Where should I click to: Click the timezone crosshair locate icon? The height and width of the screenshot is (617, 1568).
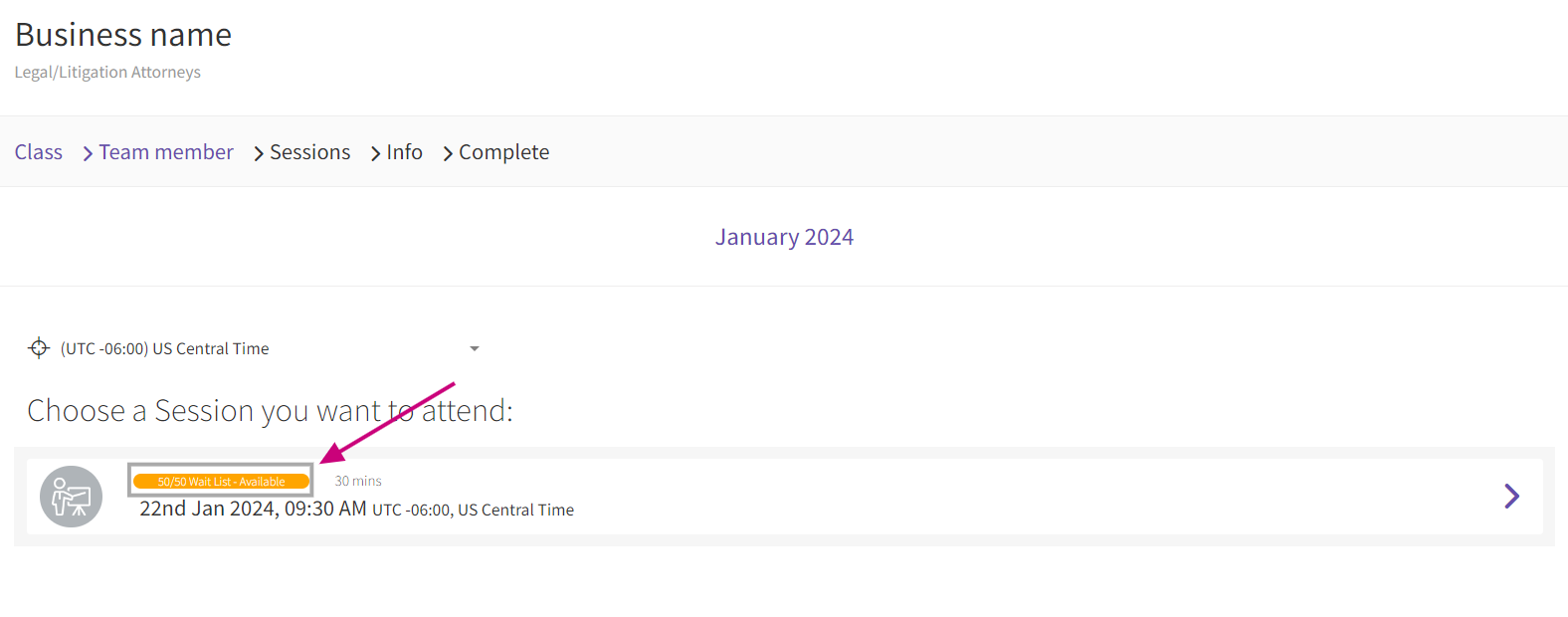39,347
